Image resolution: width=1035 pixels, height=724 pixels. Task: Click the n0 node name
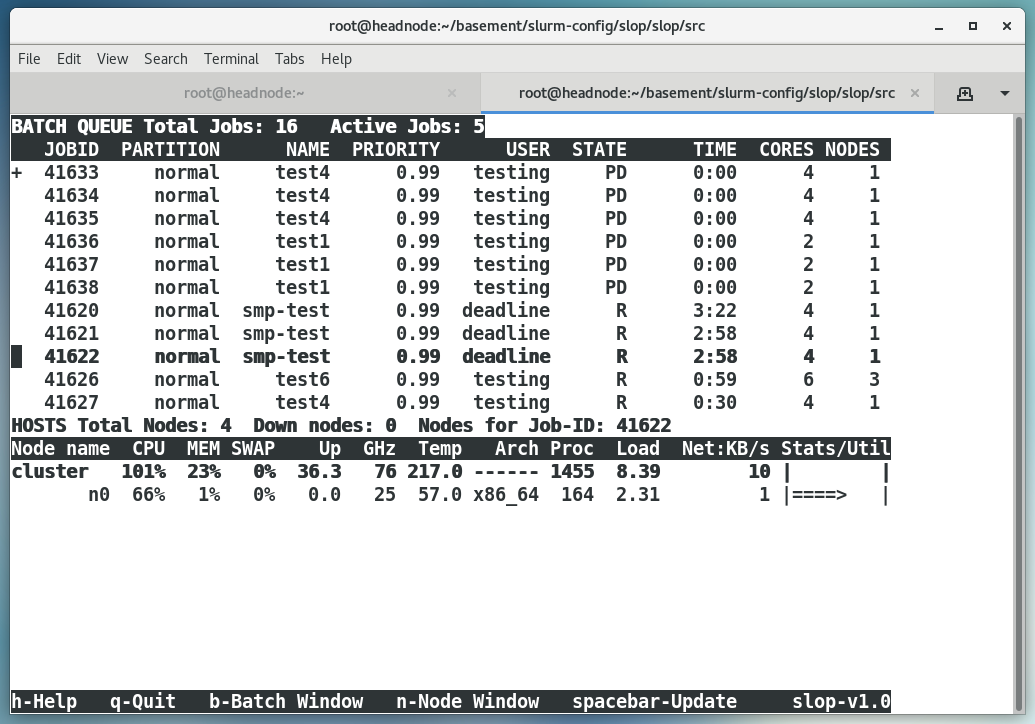(x=99, y=495)
